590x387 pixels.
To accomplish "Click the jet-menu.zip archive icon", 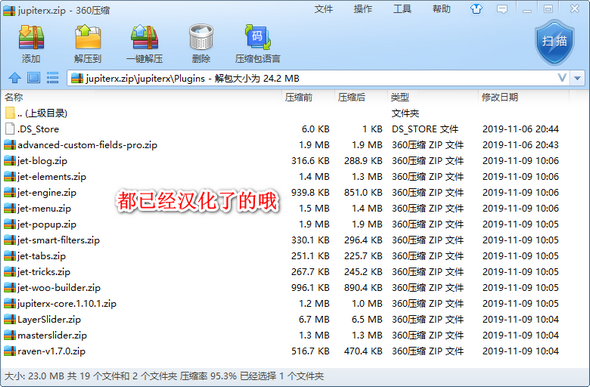I will coord(10,208).
